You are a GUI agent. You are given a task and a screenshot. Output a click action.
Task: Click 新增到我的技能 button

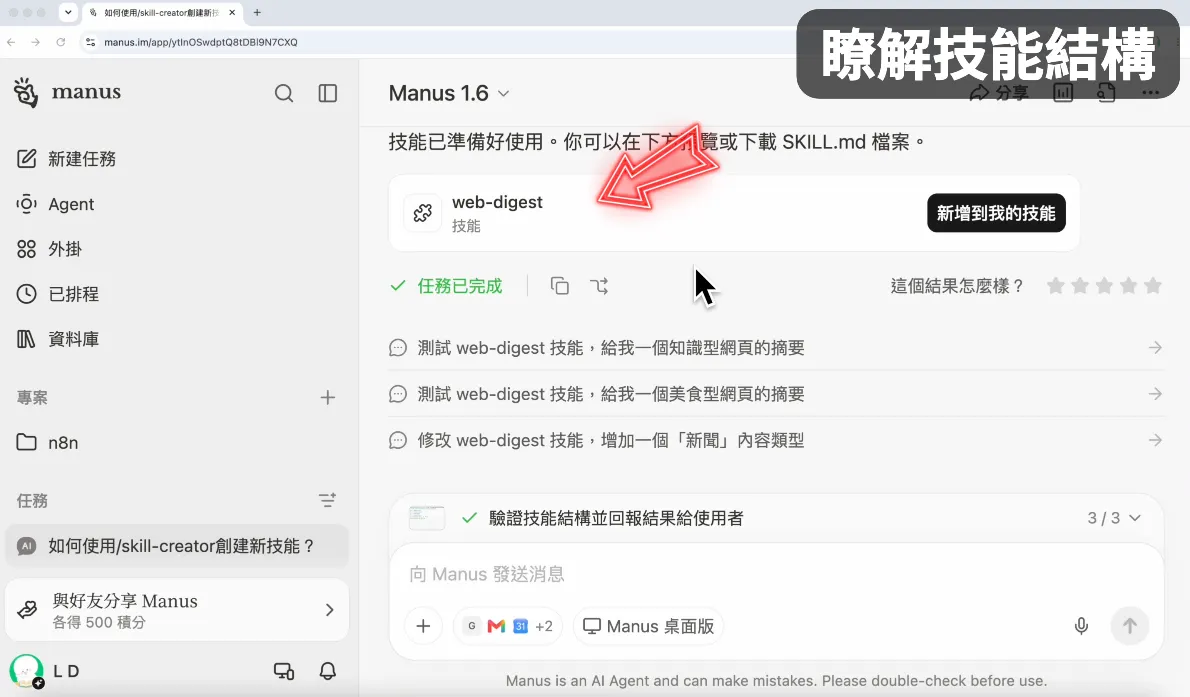[x=996, y=213]
